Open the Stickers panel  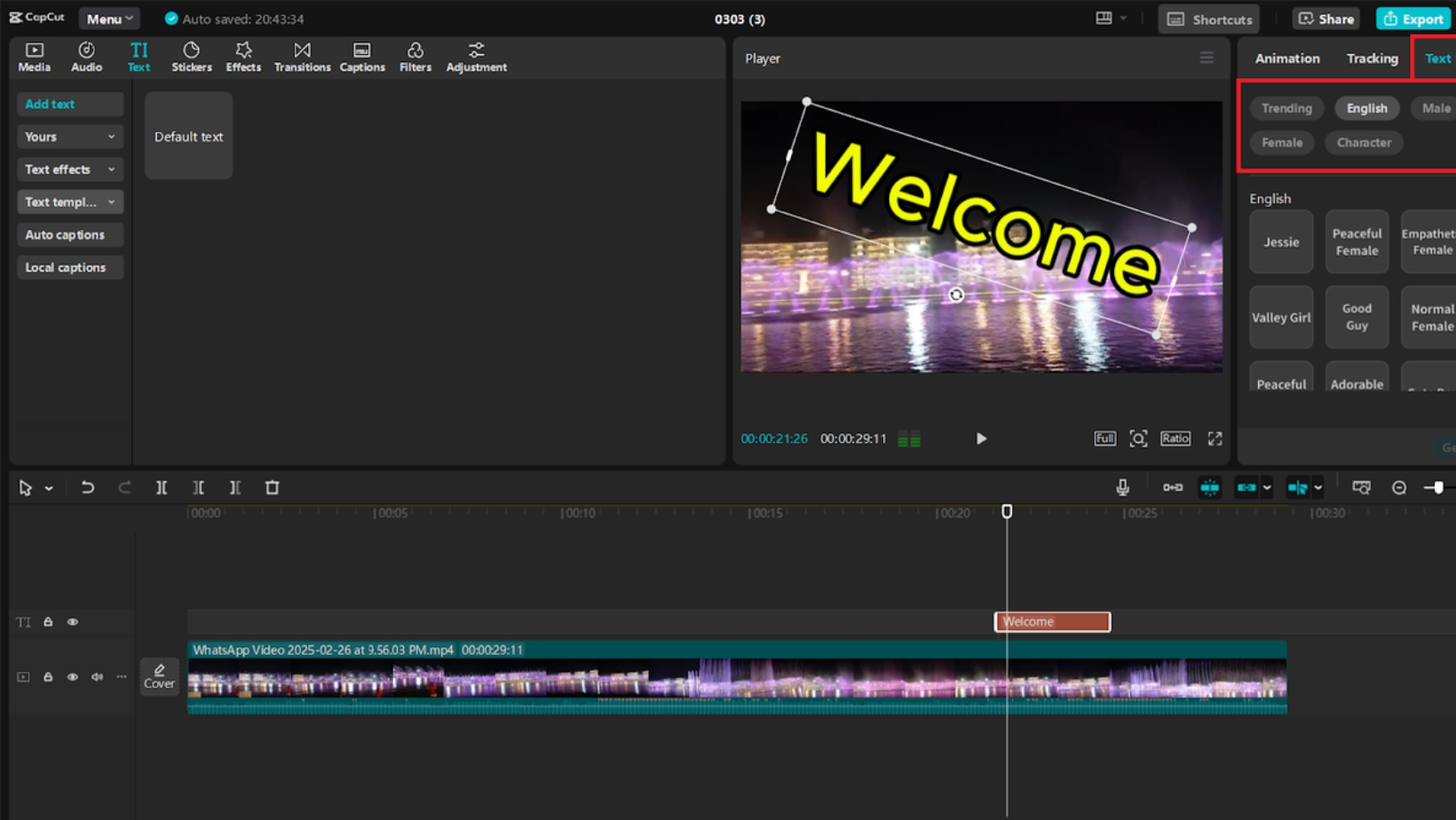(x=191, y=57)
